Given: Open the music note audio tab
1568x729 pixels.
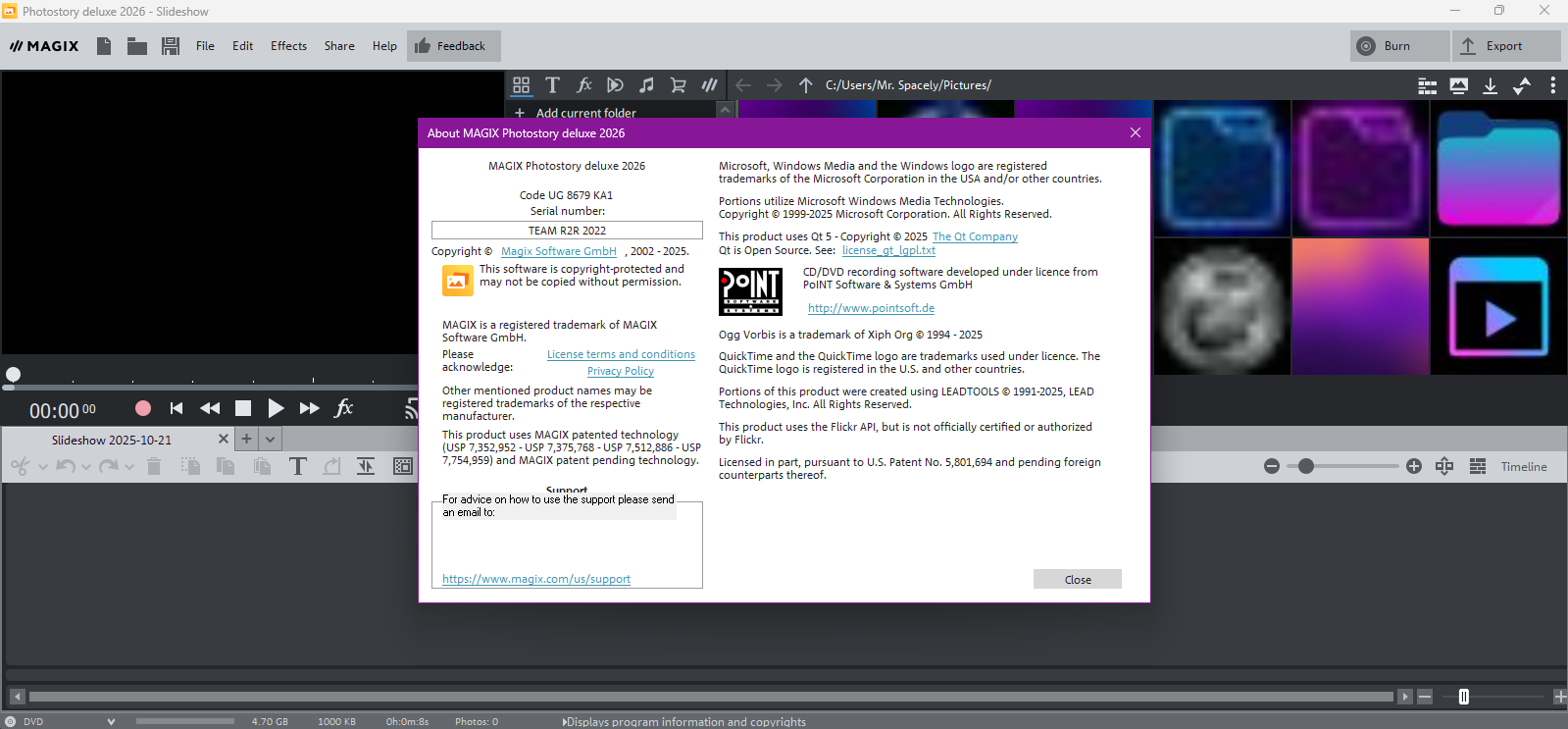Looking at the screenshot, I should click(646, 85).
